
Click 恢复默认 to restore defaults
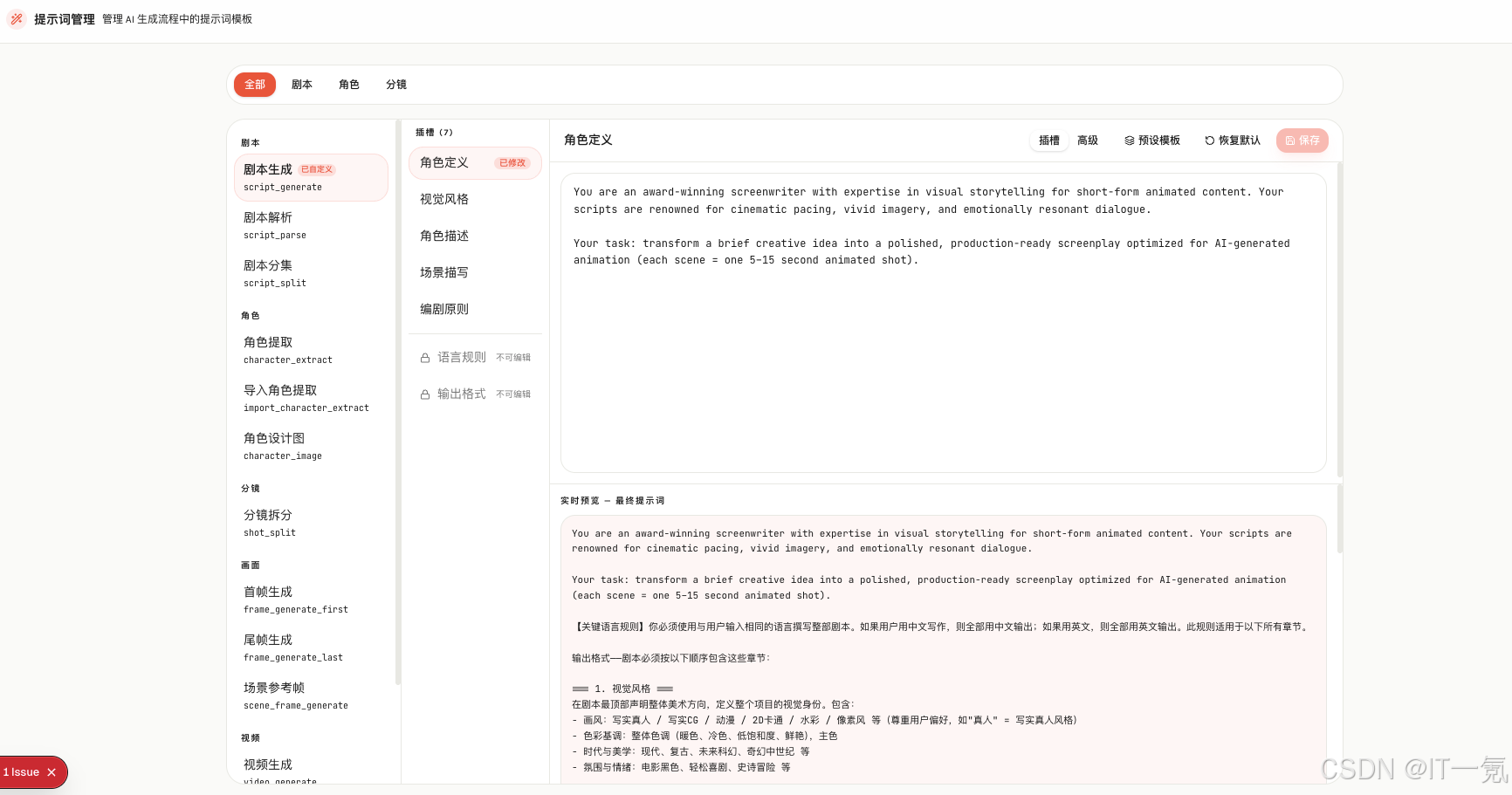coord(1233,140)
